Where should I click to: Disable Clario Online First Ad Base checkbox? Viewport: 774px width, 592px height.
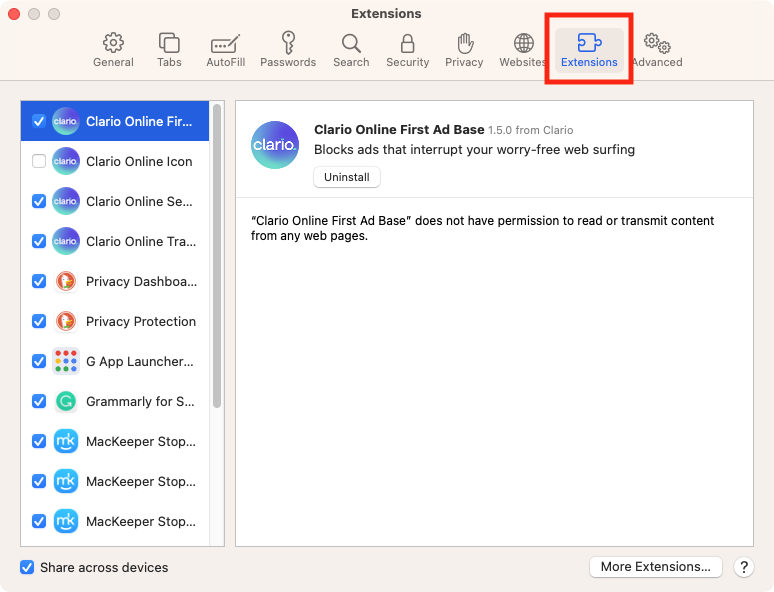point(39,121)
